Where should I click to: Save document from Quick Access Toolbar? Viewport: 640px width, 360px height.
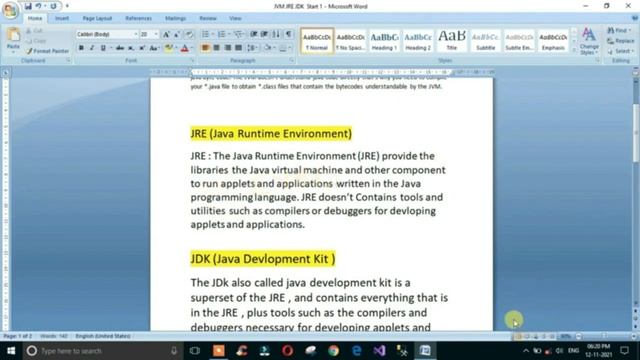pyautogui.click(x=28, y=6)
